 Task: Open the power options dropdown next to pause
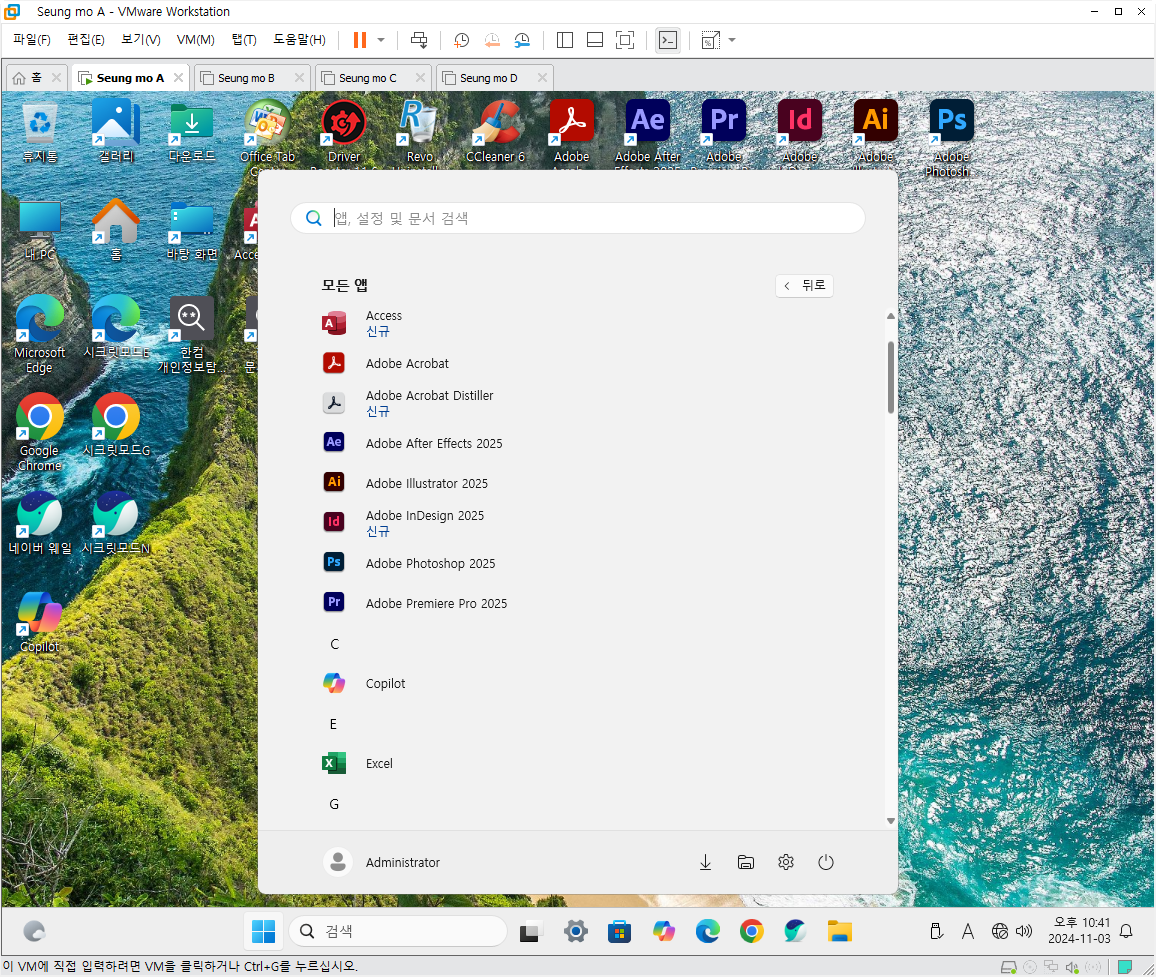coord(381,40)
